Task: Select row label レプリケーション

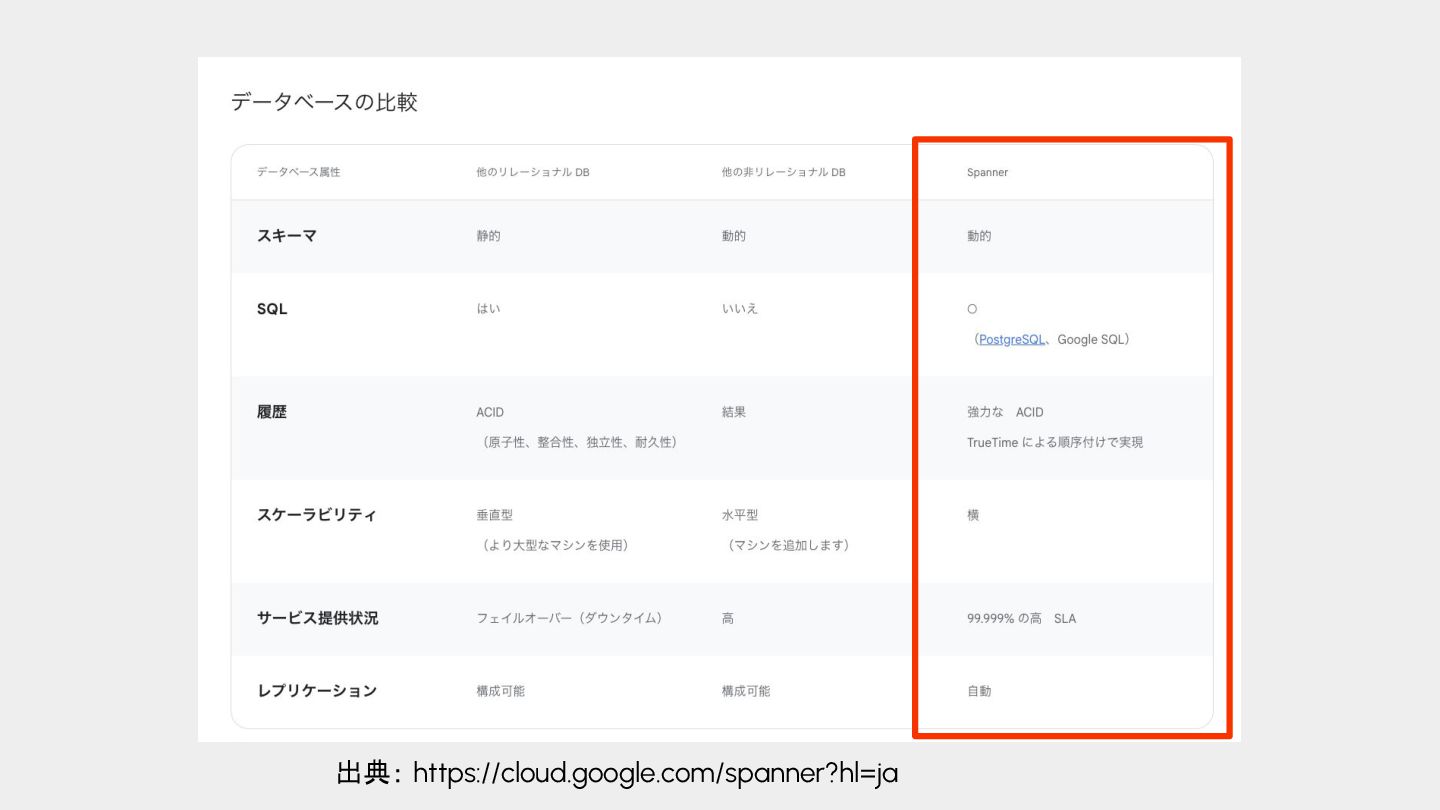Action: pos(317,691)
